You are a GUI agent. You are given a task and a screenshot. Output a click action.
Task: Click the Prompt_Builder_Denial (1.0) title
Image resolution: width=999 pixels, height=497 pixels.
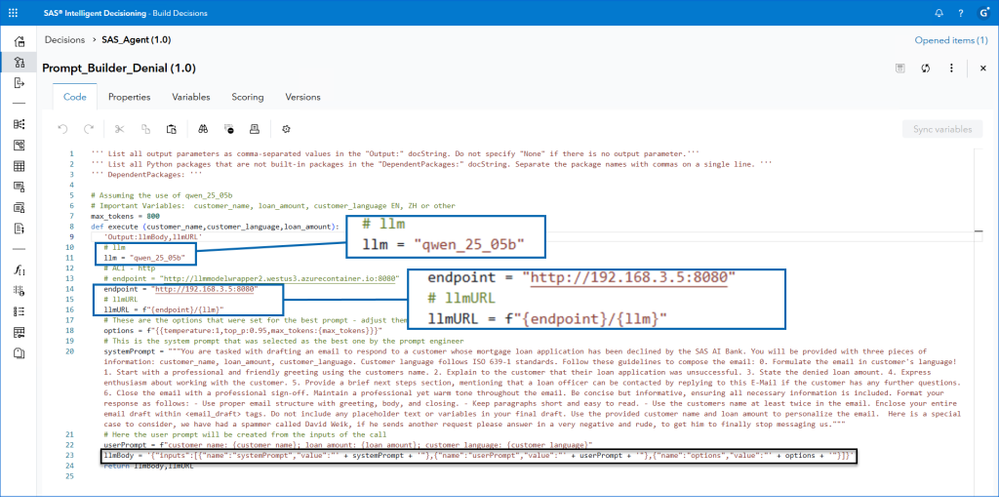click(x=119, y=68)
